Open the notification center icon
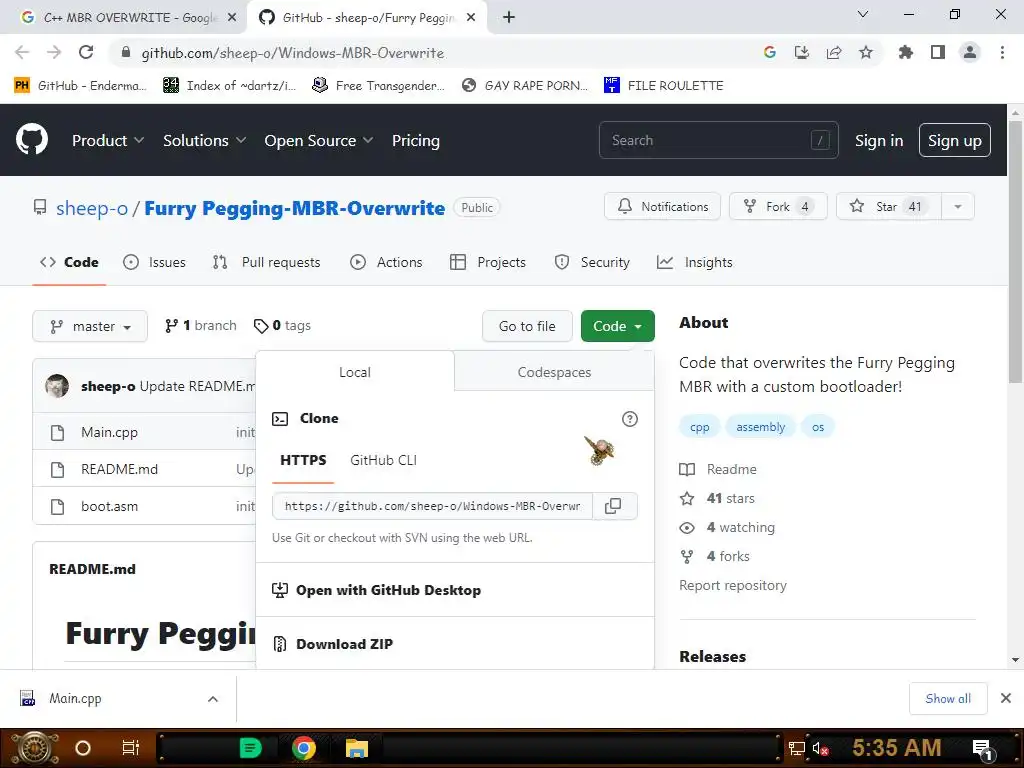This screenshot has height=768, width=1024. tap(984, 749)
